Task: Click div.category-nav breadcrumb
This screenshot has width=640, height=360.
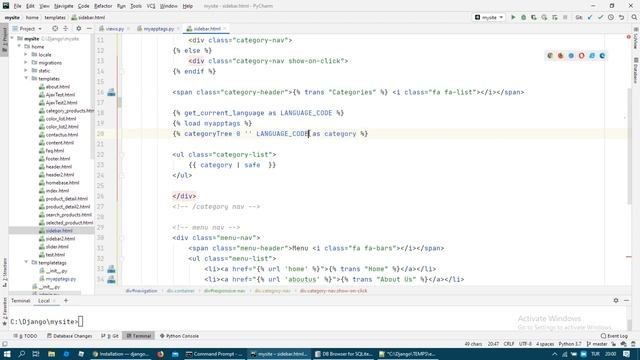Action: (272, 291)
